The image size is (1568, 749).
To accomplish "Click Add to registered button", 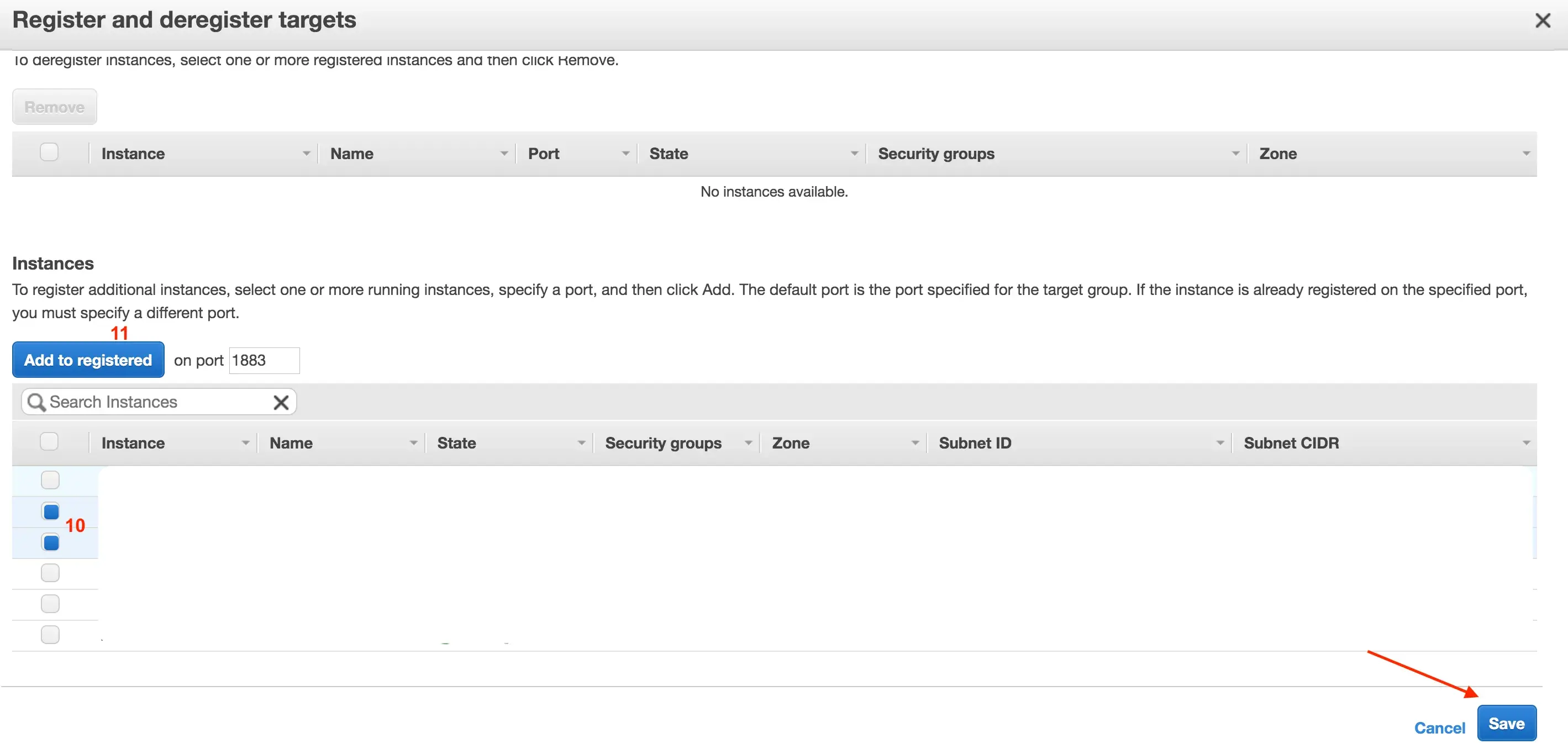I will (88, 360).
